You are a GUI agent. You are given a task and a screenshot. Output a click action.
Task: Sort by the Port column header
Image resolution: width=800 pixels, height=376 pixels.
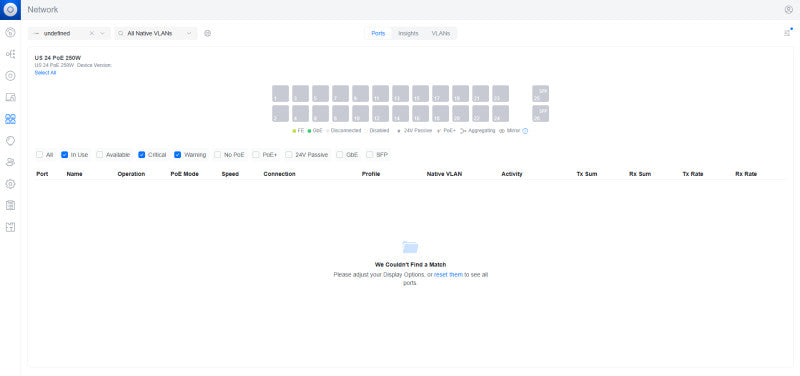point(42,174)
